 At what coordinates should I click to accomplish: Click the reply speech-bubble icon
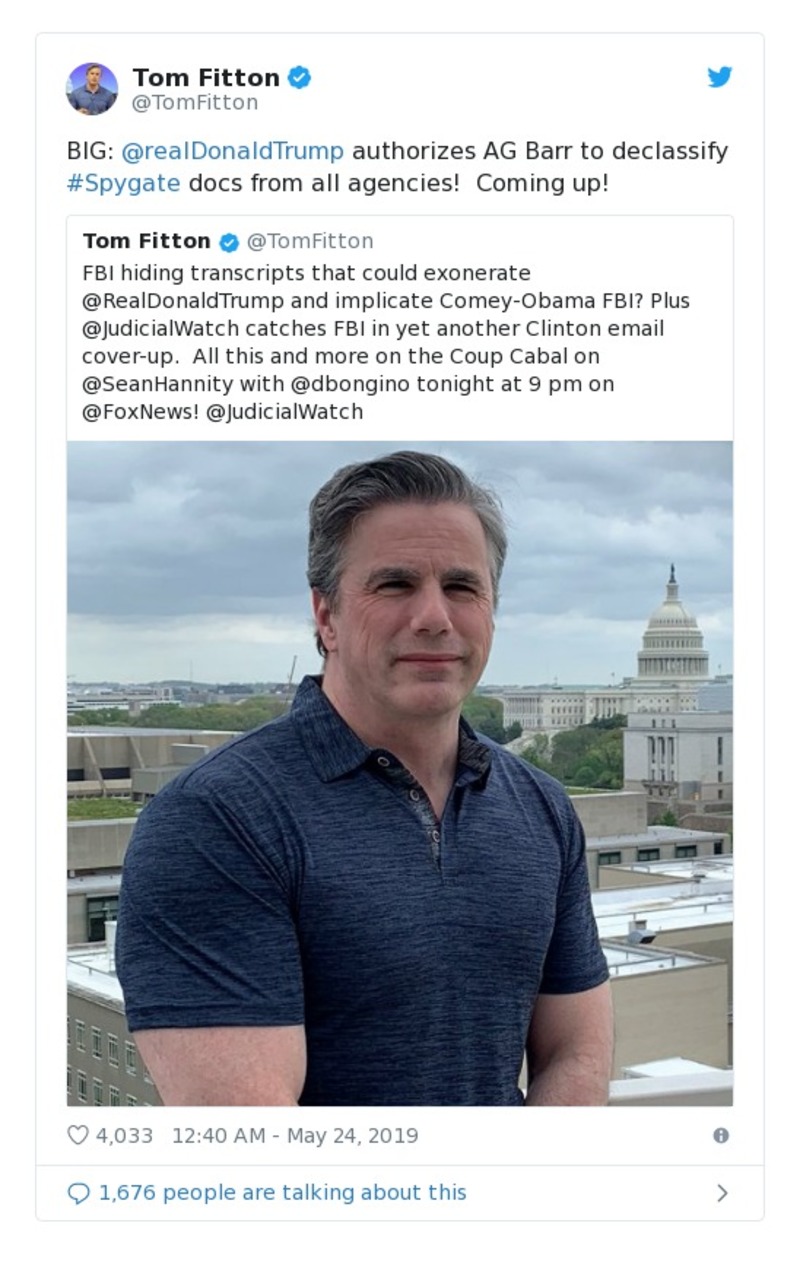[x=78, y=1192]
